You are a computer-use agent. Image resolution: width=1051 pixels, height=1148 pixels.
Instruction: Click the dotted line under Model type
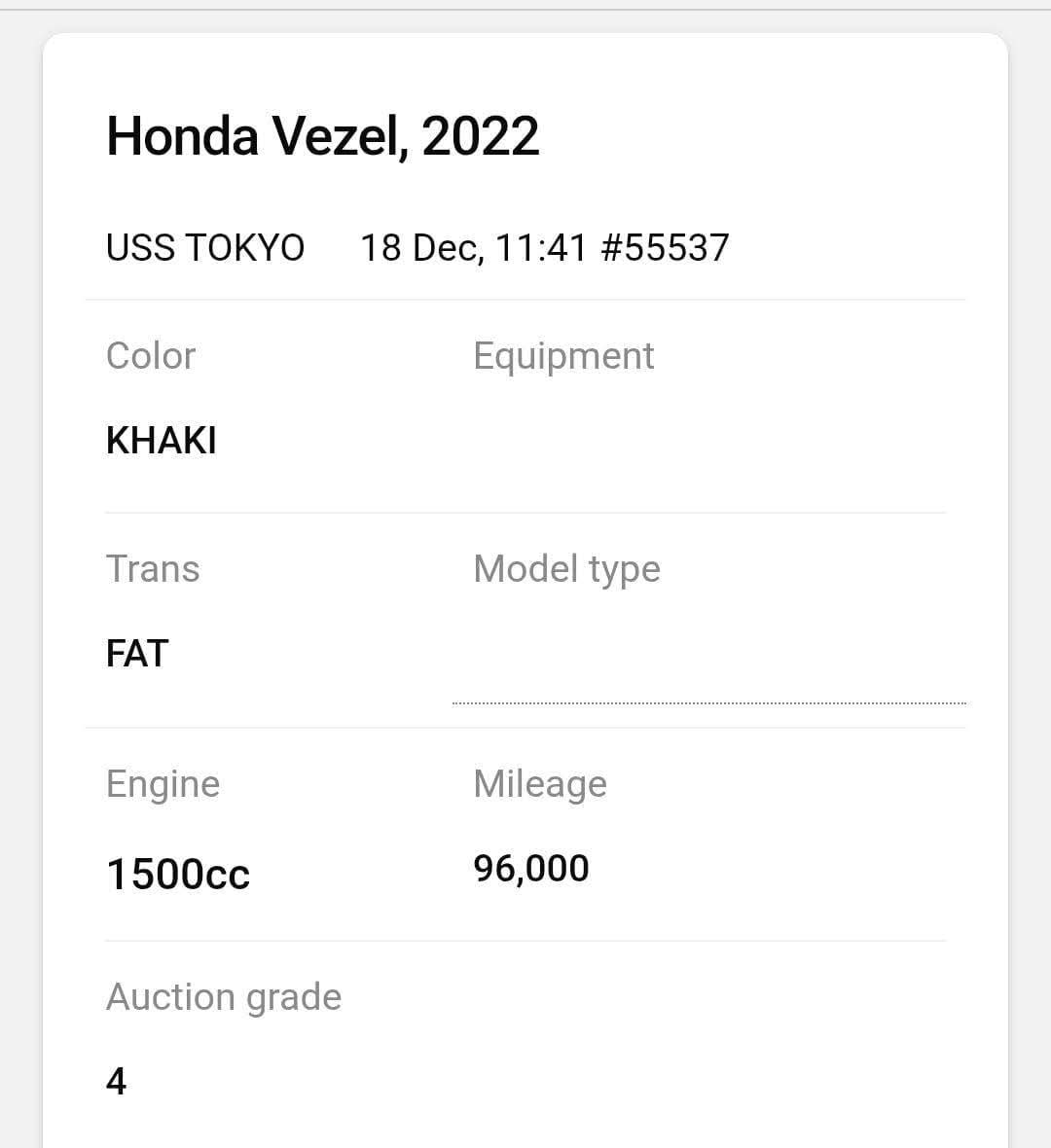pyautogui.click(x=708, y=702)
